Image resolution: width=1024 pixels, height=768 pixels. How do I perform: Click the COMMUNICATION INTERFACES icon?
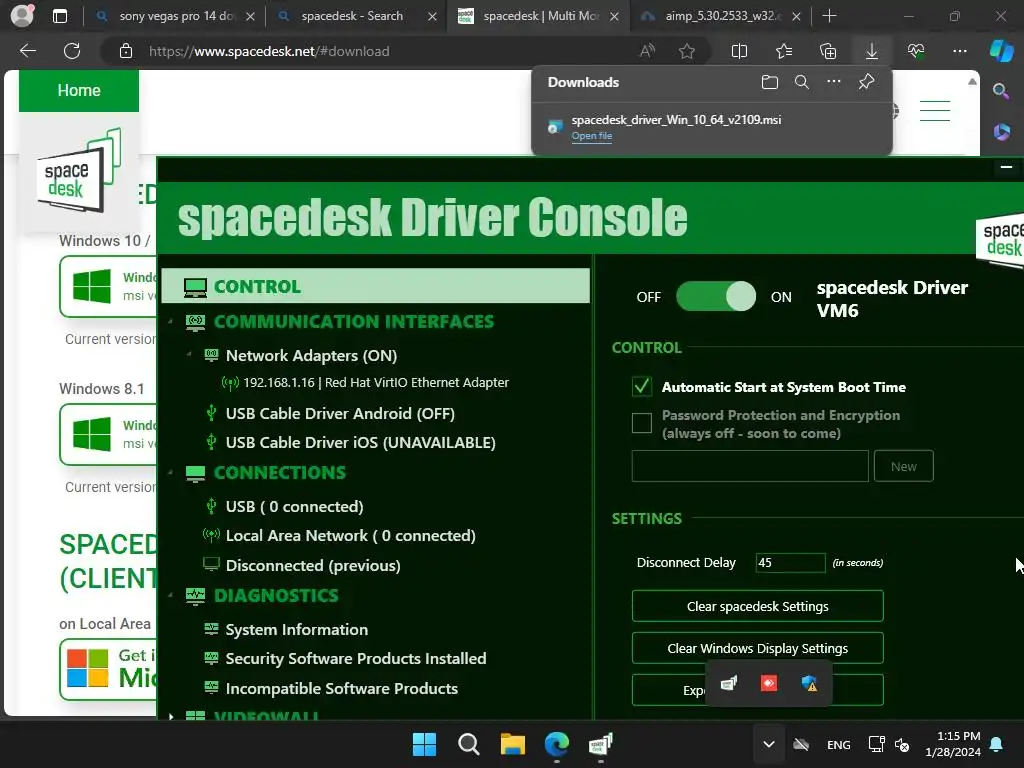(x=195, y=322)
